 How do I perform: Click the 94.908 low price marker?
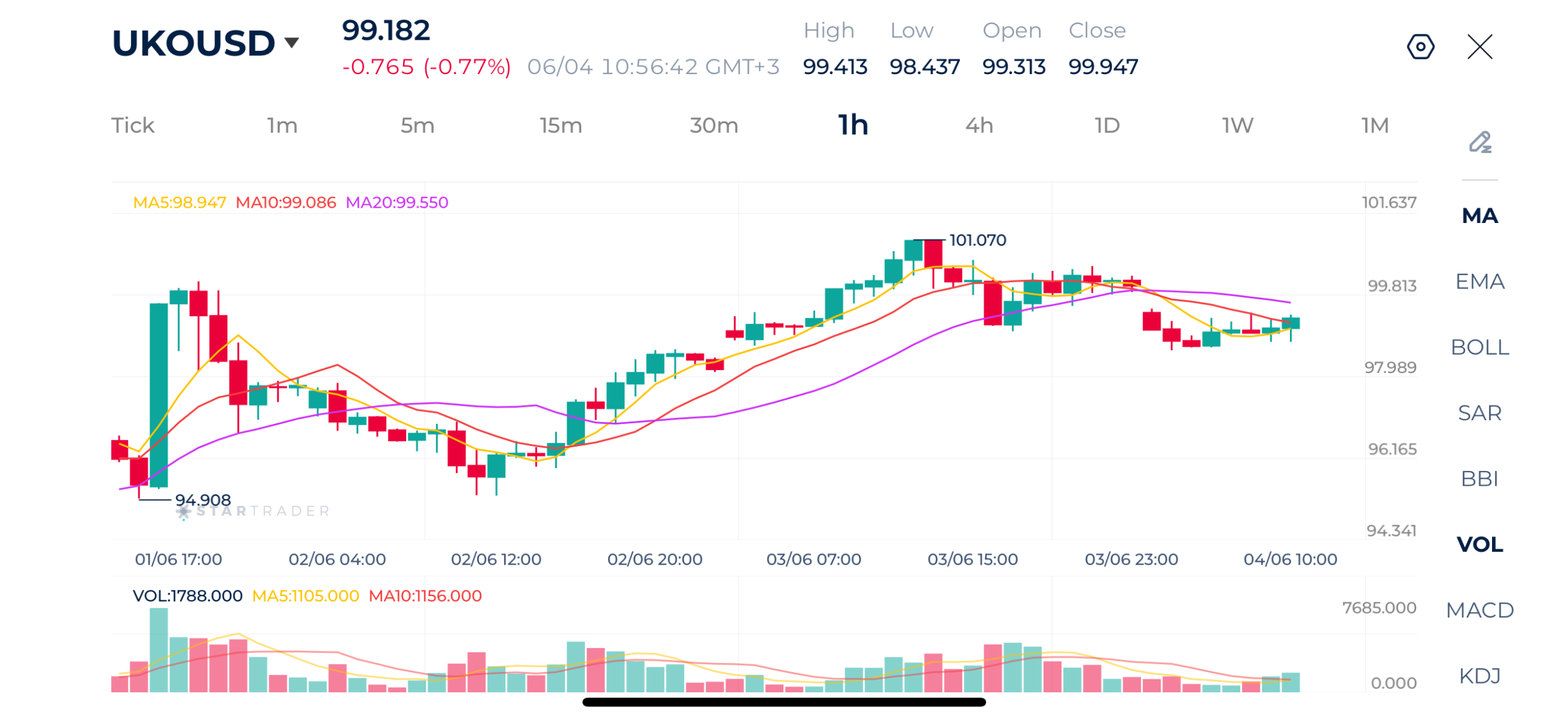click(x=203, y=500)
